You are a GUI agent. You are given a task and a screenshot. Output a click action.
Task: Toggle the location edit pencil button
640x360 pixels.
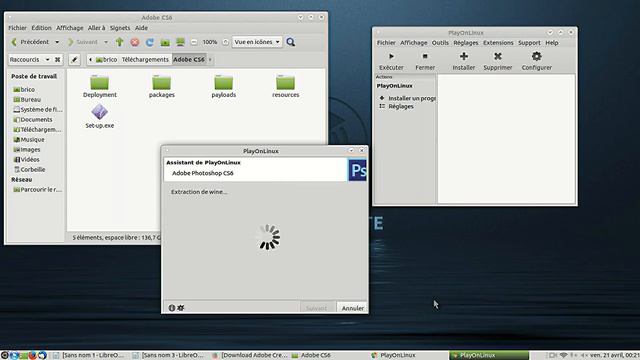click(x=74, y=60)
